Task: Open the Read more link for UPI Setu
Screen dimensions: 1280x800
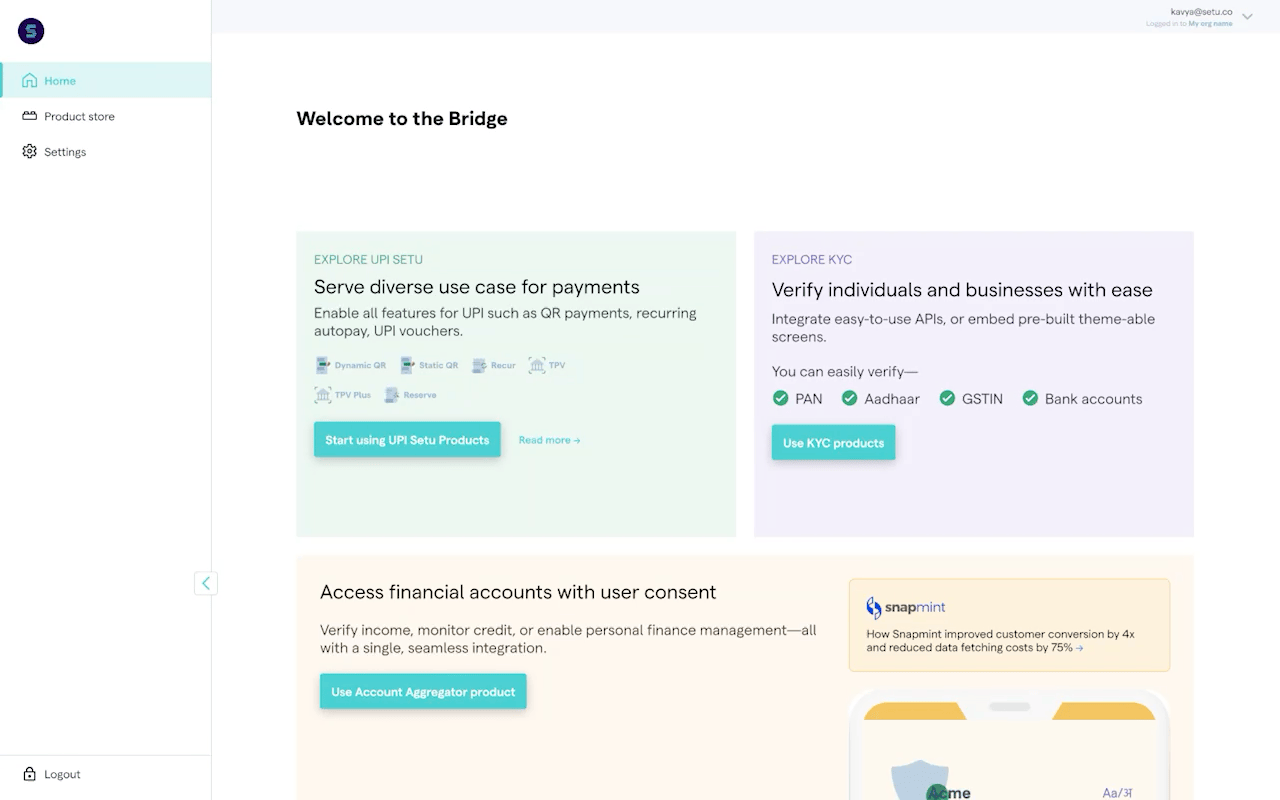Action: 549,440
